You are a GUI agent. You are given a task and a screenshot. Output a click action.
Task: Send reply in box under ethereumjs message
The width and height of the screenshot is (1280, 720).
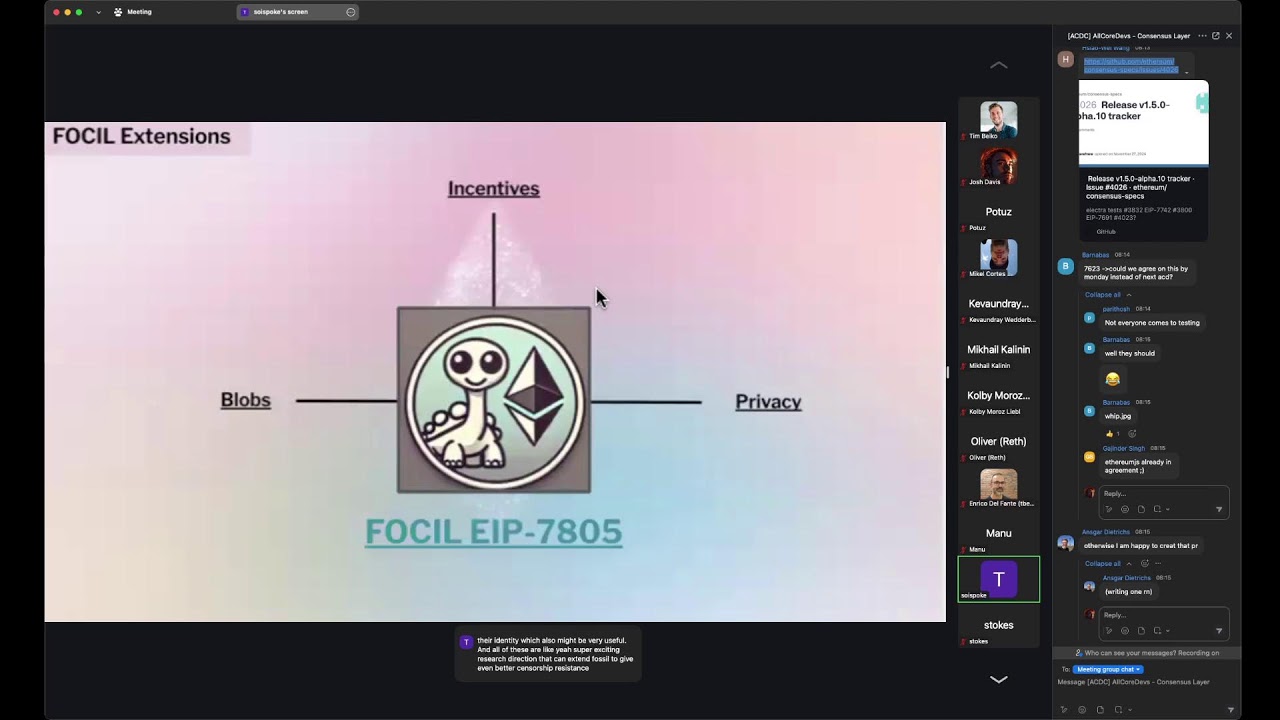click(1219, 509)
